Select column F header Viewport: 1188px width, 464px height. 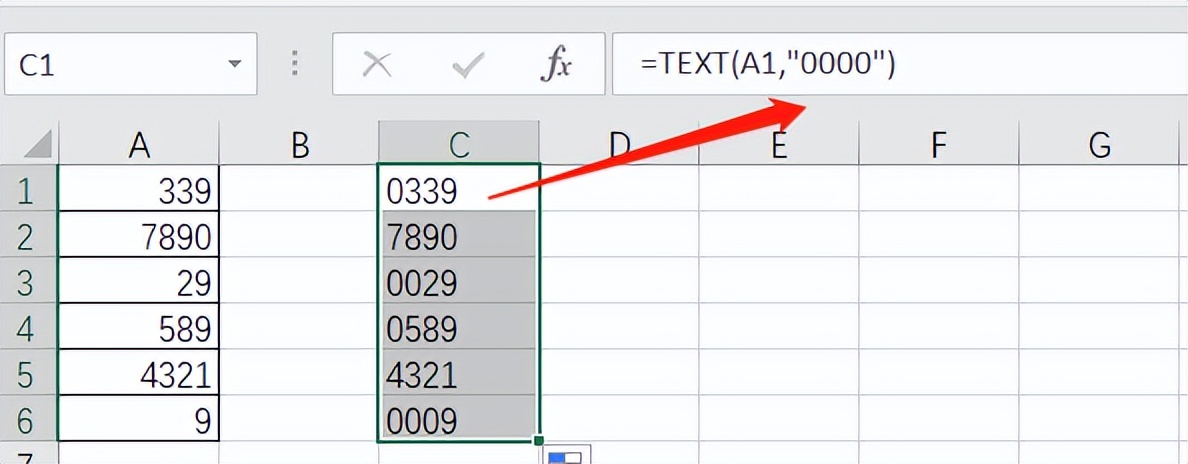(938, 145)
